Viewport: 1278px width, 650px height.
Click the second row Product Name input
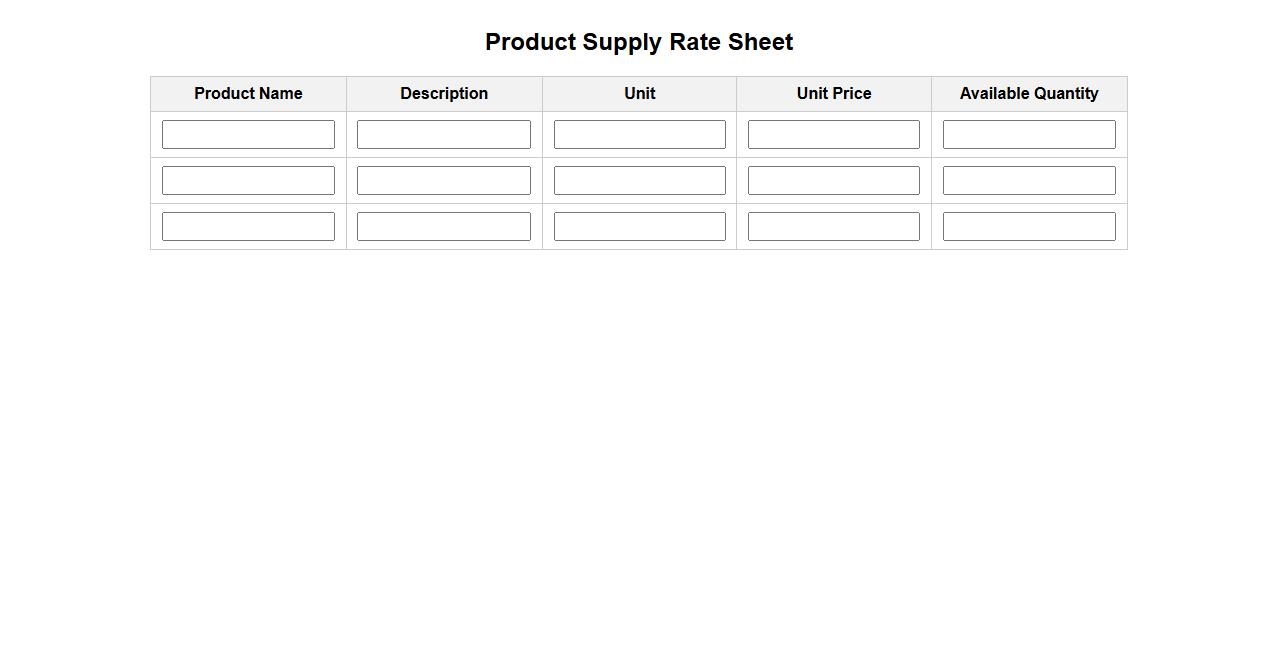coord(248,180)
